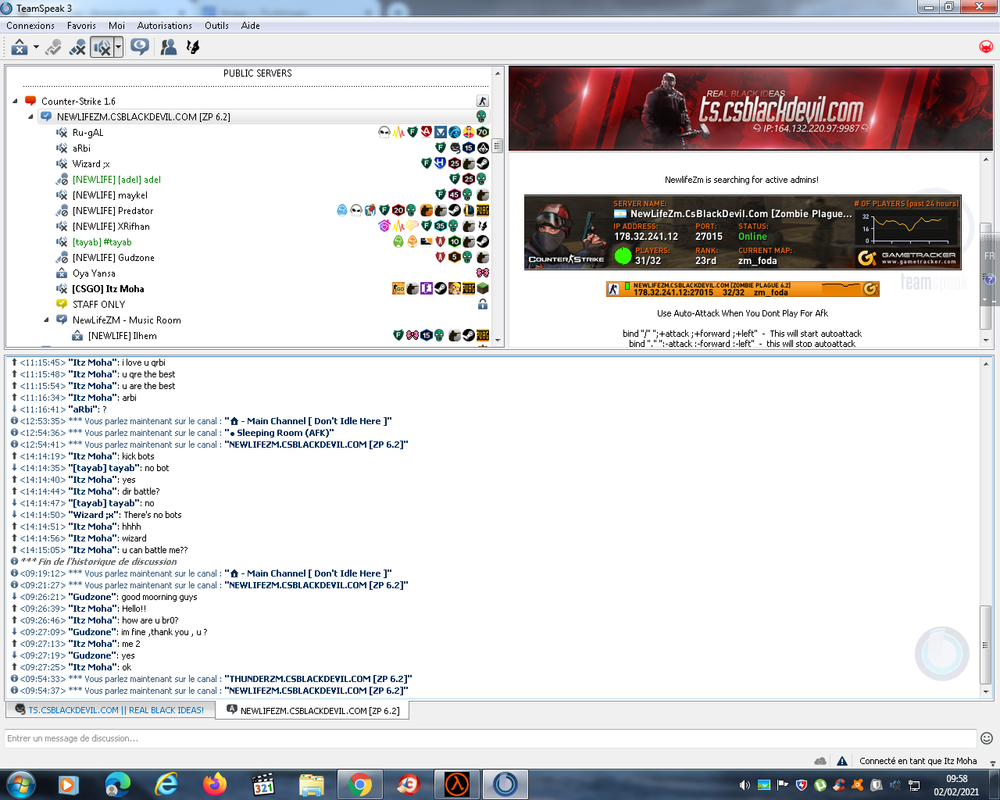Click the orange NEWLIFEZM mini server banner
This screenshot has height=800, width=1000.
742,289
